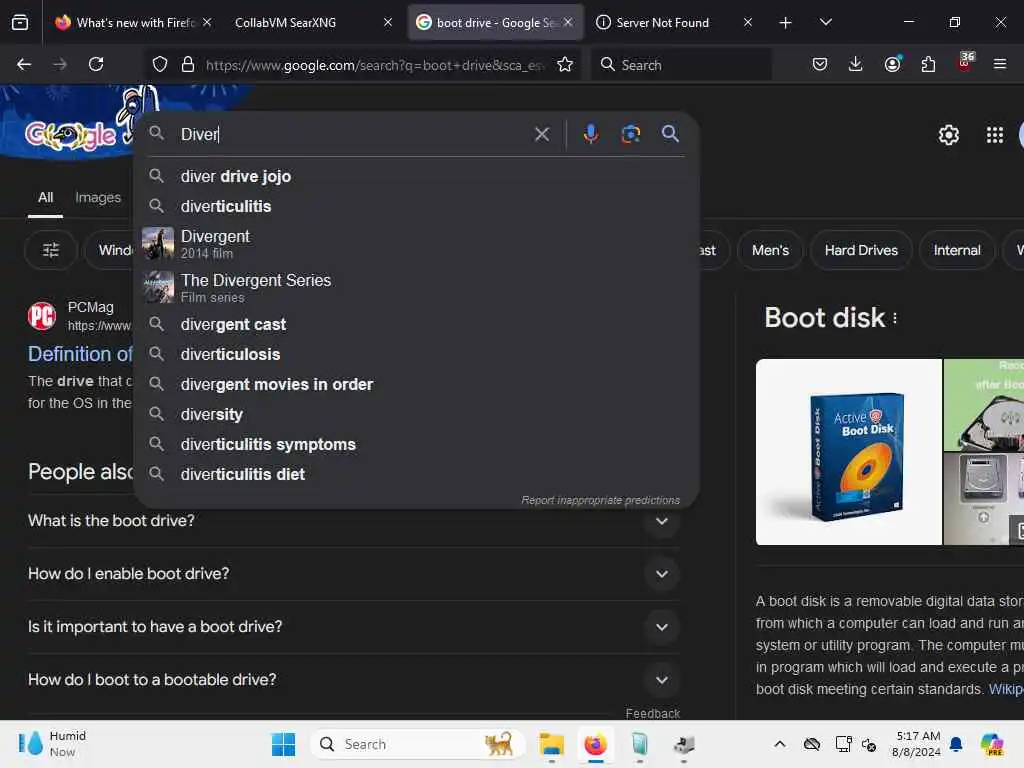Image resolution: width=1024 pixels, height=768 pixels.
Task: Clear the Google search box text
Action: pos(541,134)
